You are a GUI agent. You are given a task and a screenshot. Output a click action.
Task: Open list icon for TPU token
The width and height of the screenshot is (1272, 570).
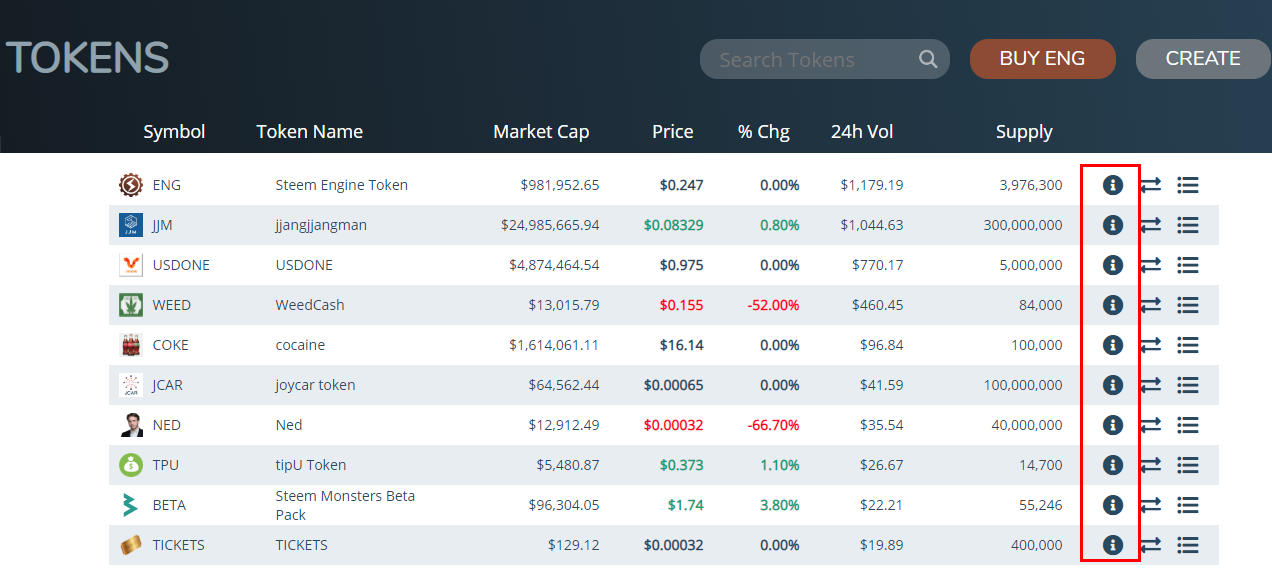pyautogui.click(x=1188, y=465)
